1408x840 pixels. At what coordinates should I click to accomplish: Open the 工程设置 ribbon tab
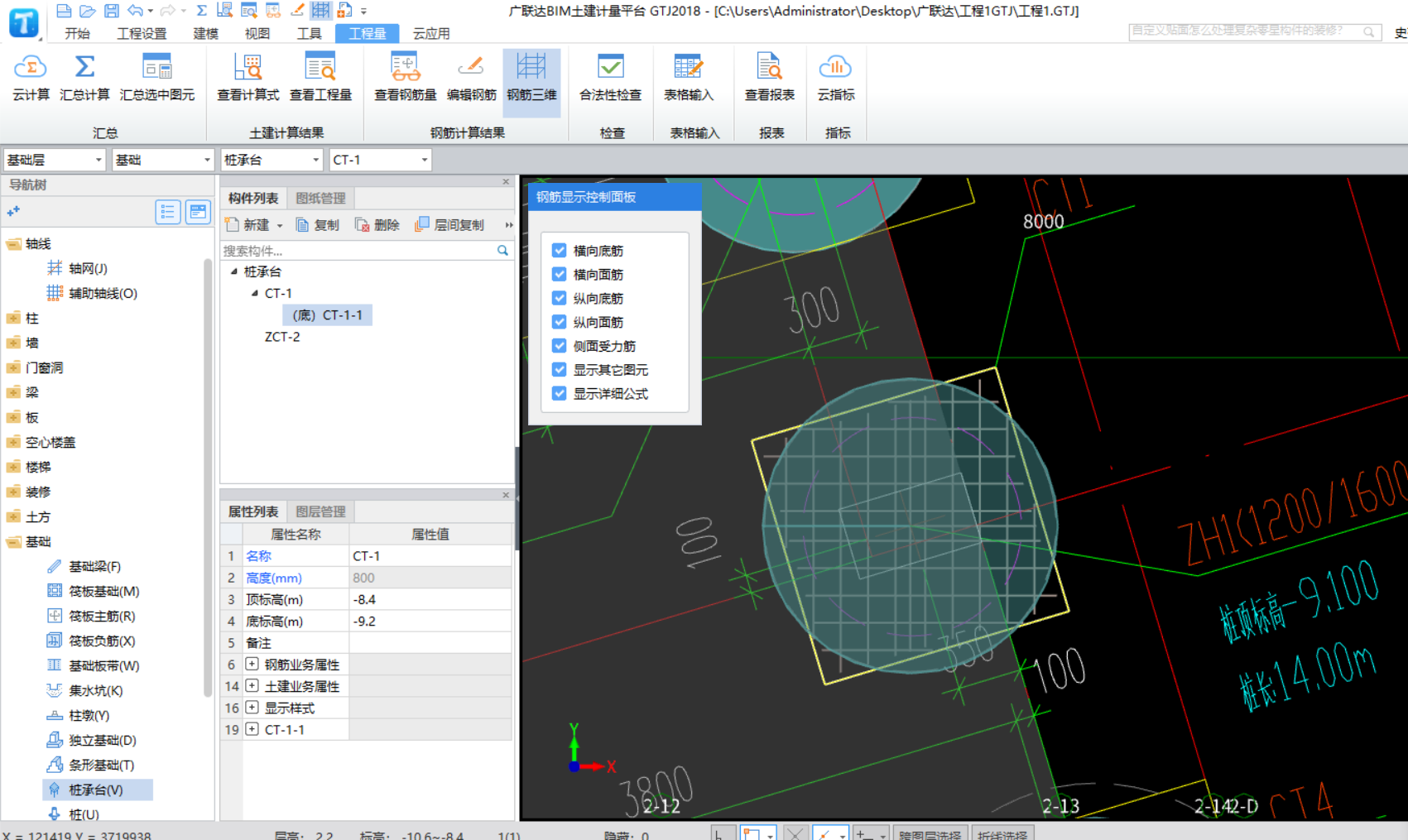pos(142,33)
